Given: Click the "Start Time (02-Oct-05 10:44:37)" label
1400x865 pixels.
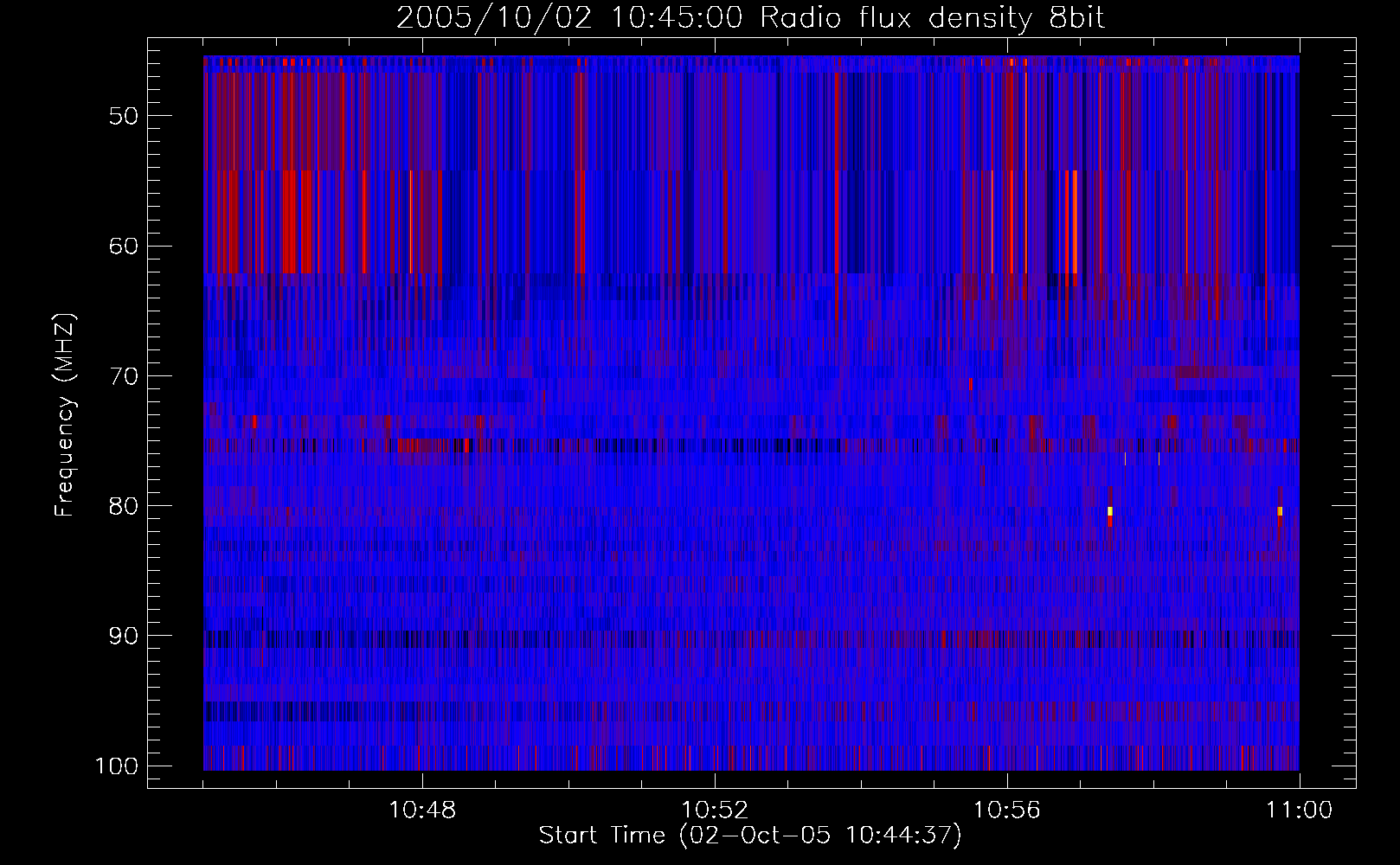Looking at the screenshot, I should coord(750,836).
